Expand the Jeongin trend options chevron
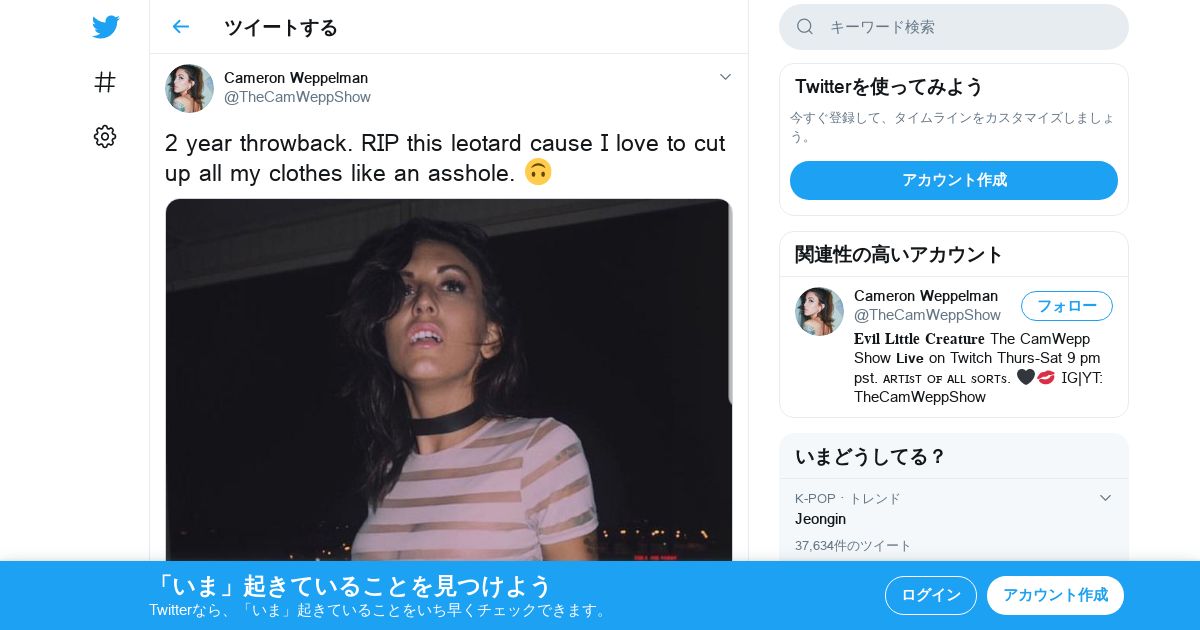1200x630 pixels. [x=1105, y=498]
